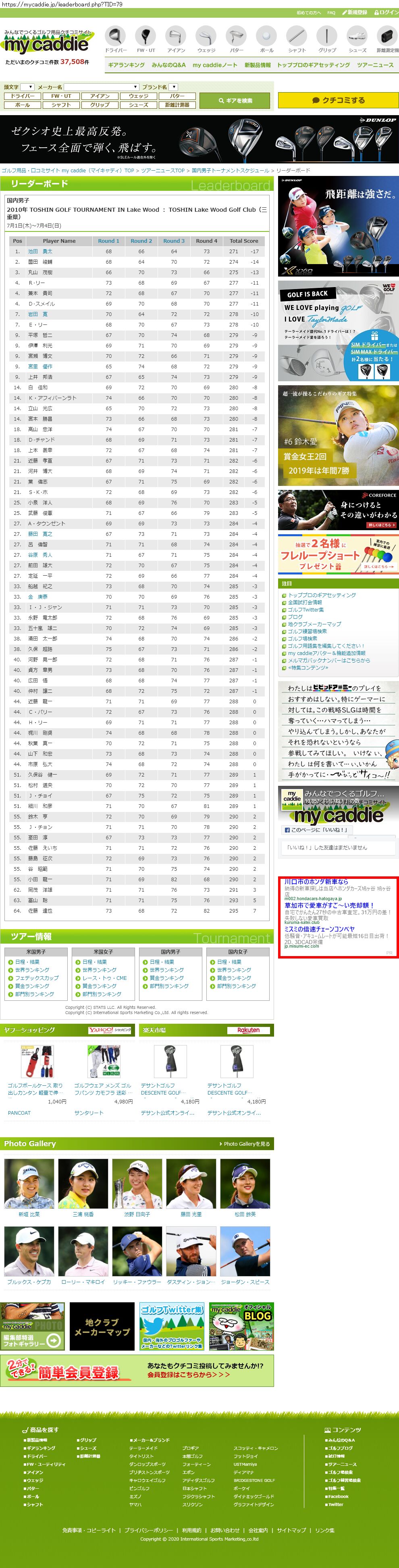
Task: Go to ツアーニュース menu item
Action: coord(375,65)
